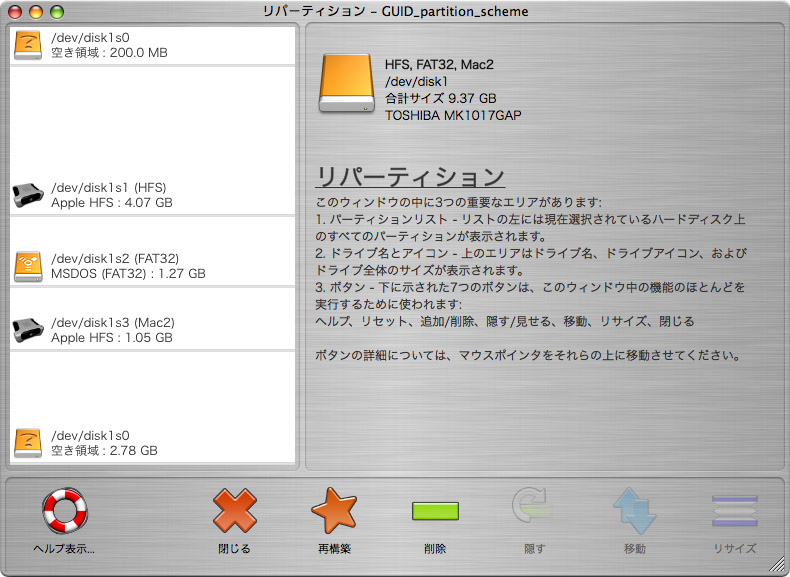
Task: Click the yellow minimize window button
Action: [x=36, y=12]
